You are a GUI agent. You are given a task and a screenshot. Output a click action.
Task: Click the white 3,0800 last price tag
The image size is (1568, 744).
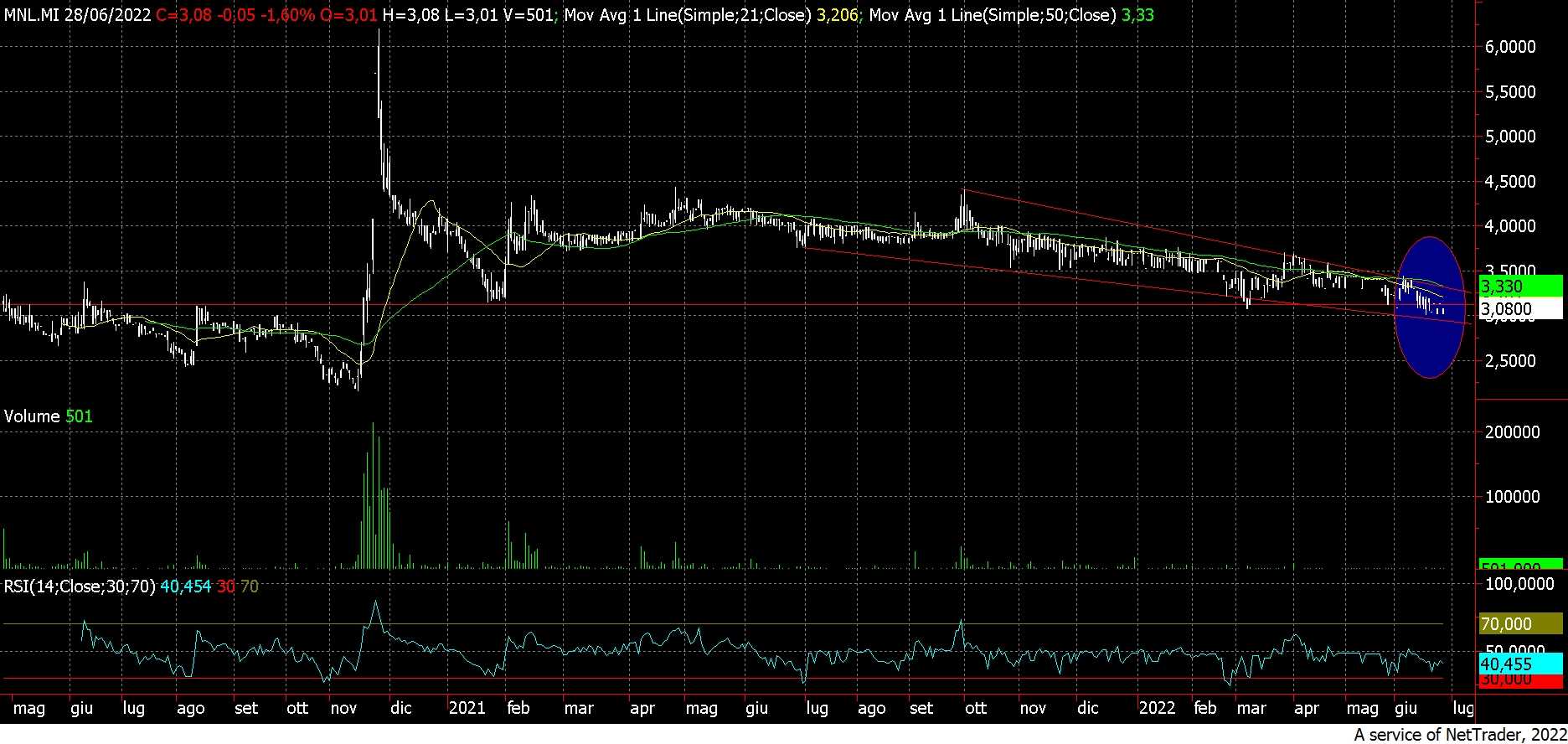pyautogui.click(x=1519, y=309)
